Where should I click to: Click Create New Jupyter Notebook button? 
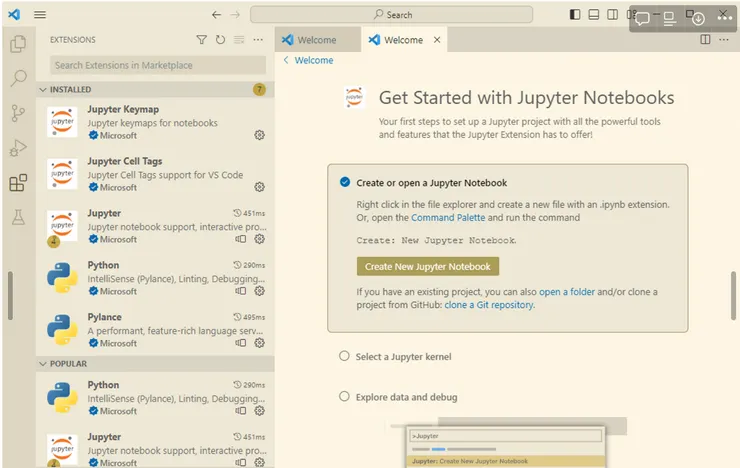[428, 267]
